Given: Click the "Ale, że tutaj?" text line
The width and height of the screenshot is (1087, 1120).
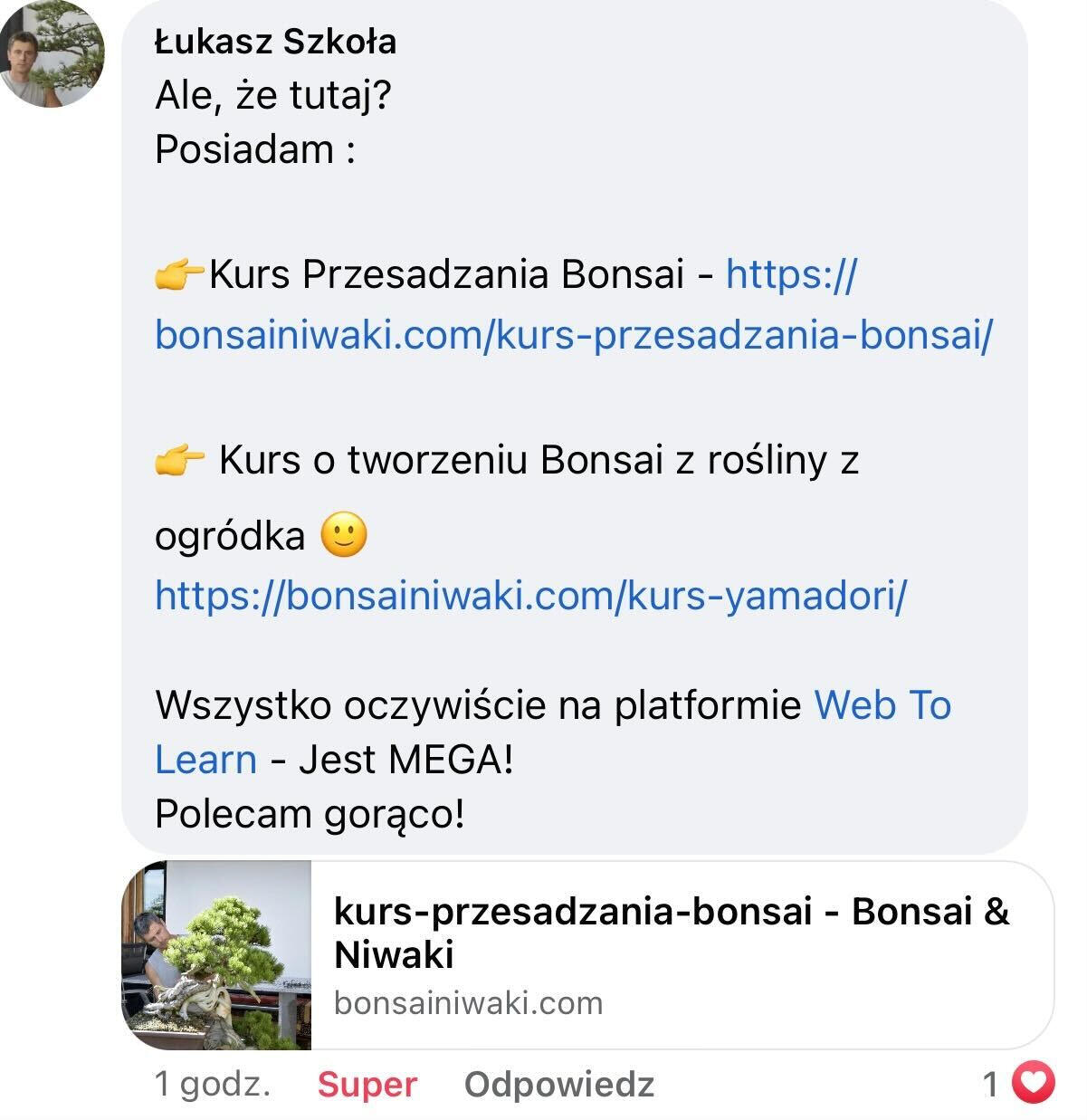Looking at the screenshot, I should point(273,95).
